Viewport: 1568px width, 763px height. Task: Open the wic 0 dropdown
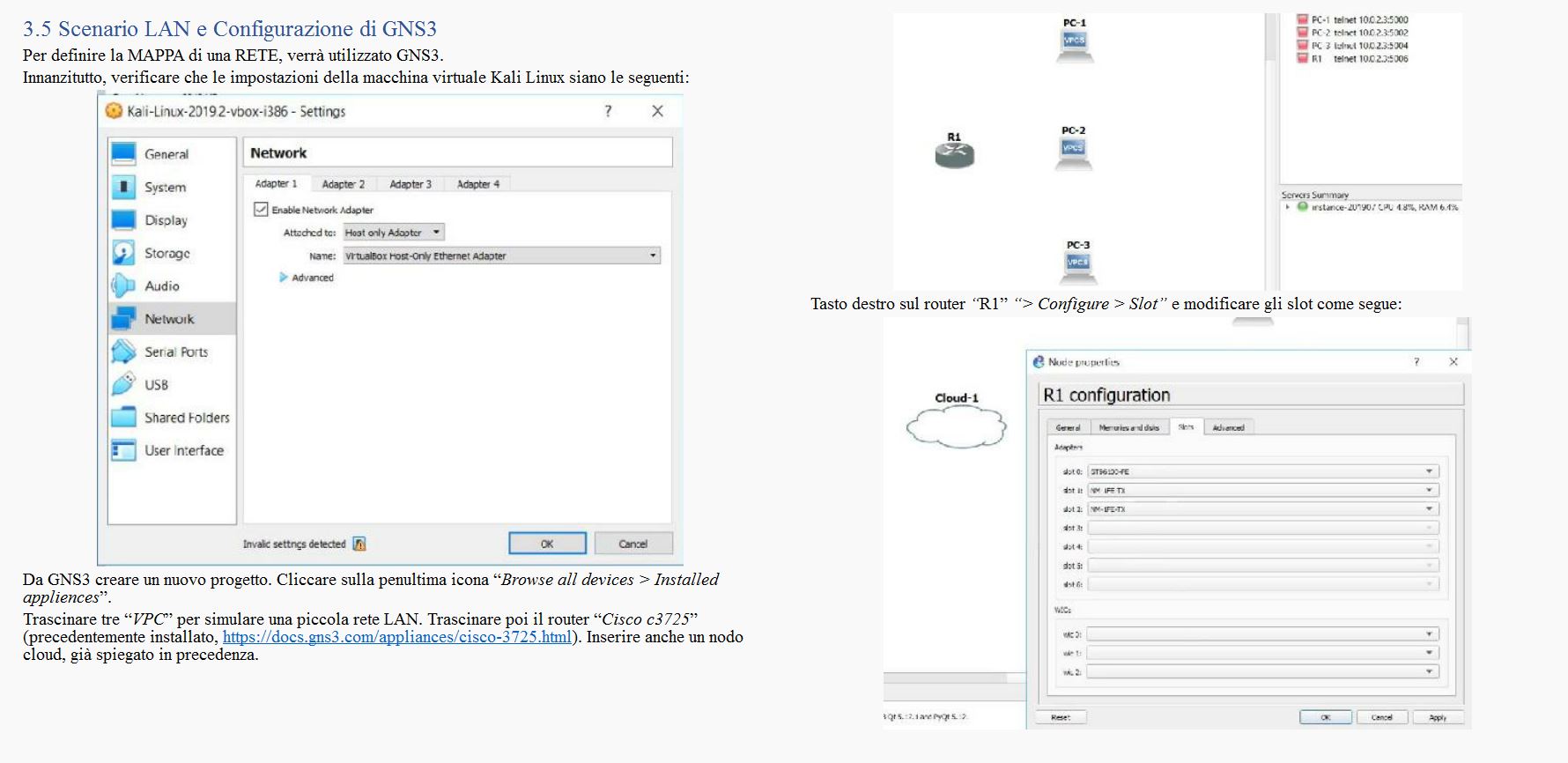tap(1263, 633)
